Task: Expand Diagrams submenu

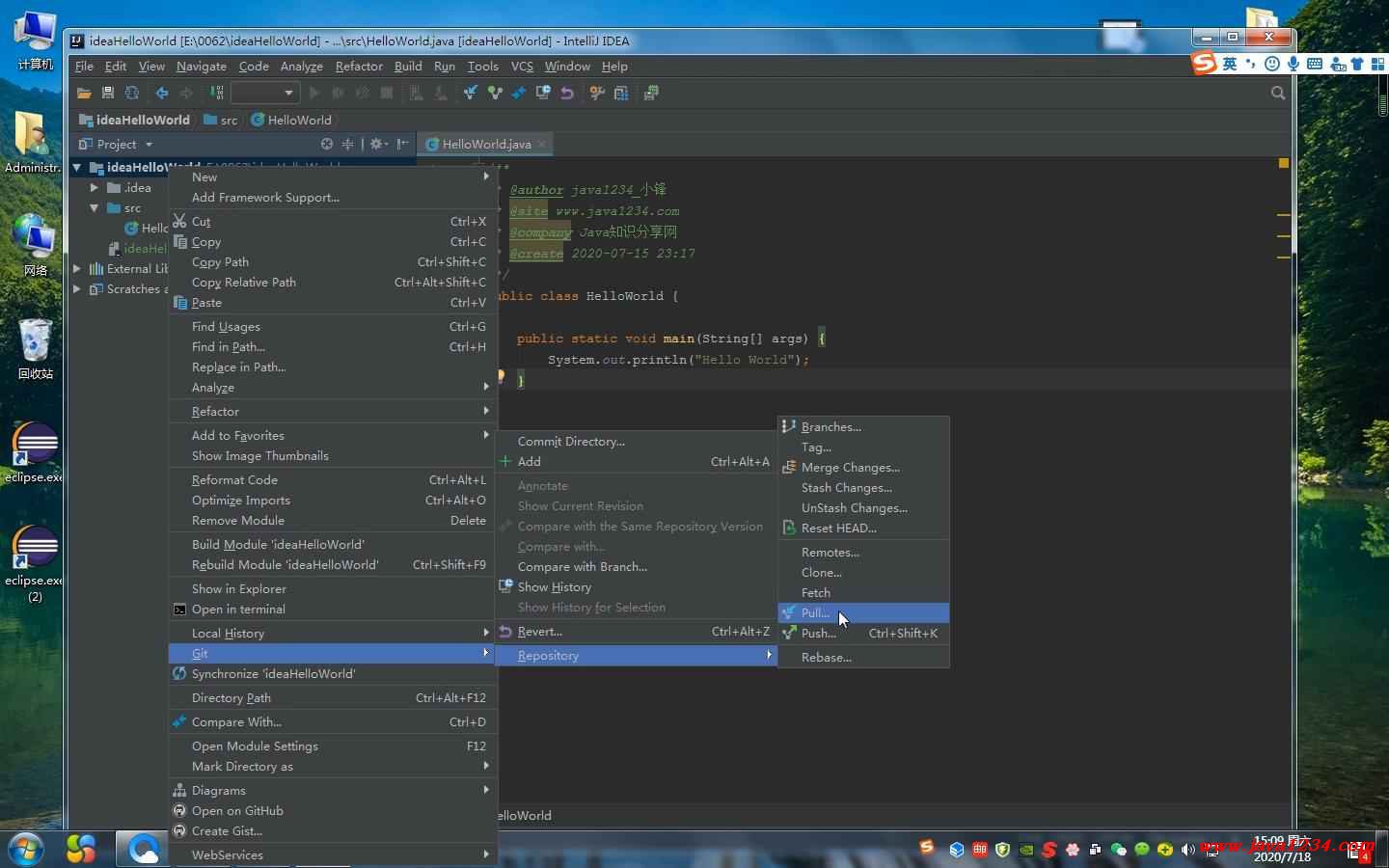Action: click(332, 790)
